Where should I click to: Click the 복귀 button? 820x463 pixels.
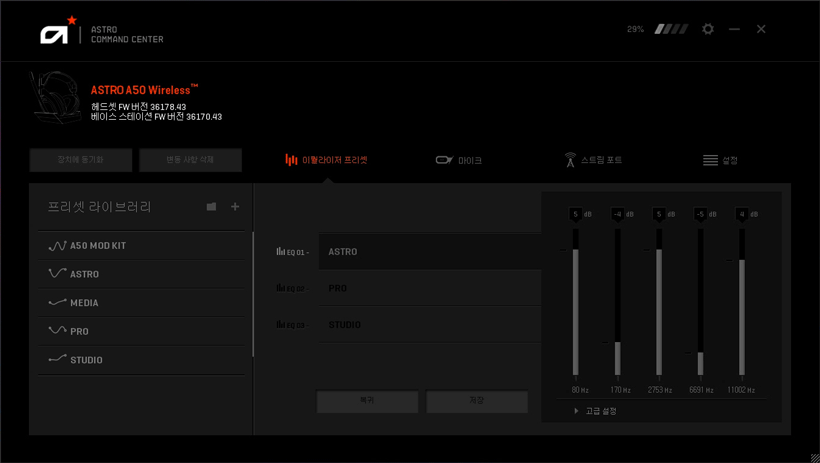[x=367, y=401]
